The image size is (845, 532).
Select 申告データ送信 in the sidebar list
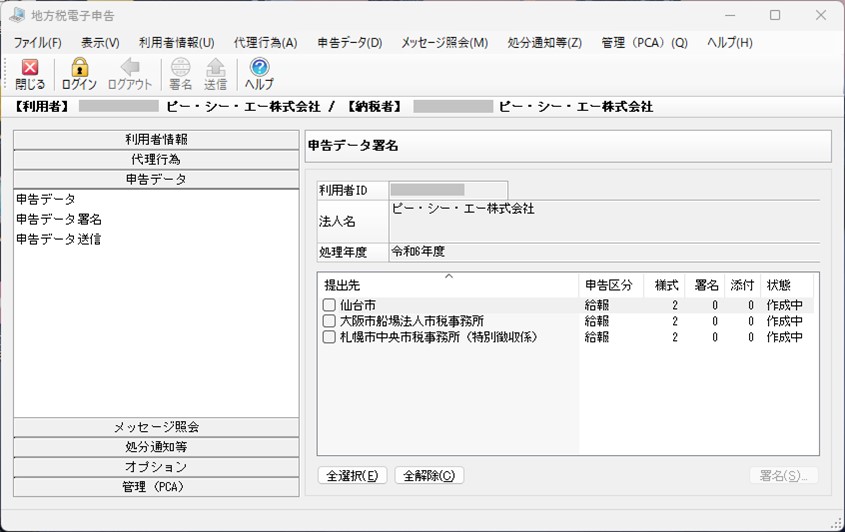[x=58, y=239]
